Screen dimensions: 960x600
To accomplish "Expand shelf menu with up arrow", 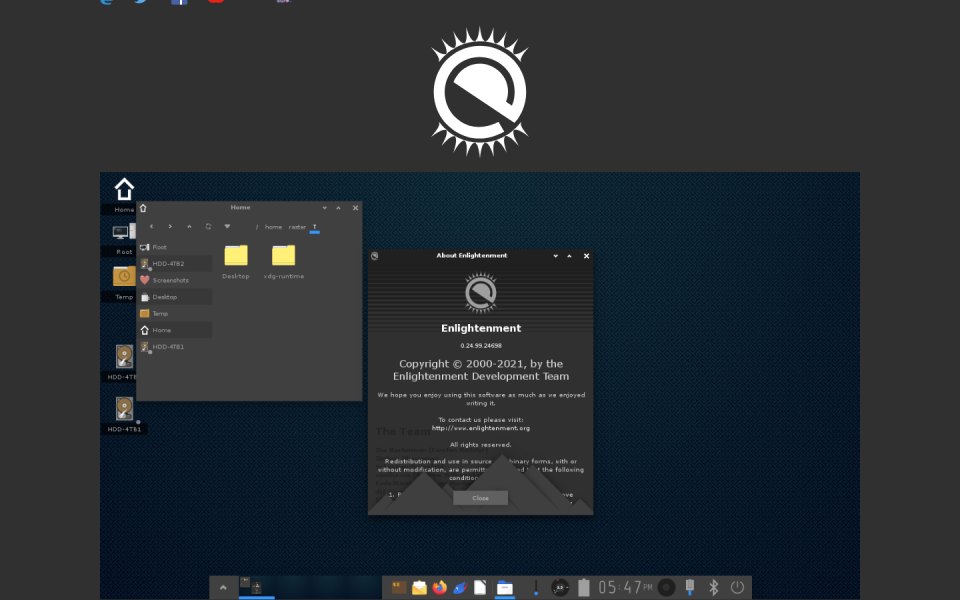I will point(223,588).
